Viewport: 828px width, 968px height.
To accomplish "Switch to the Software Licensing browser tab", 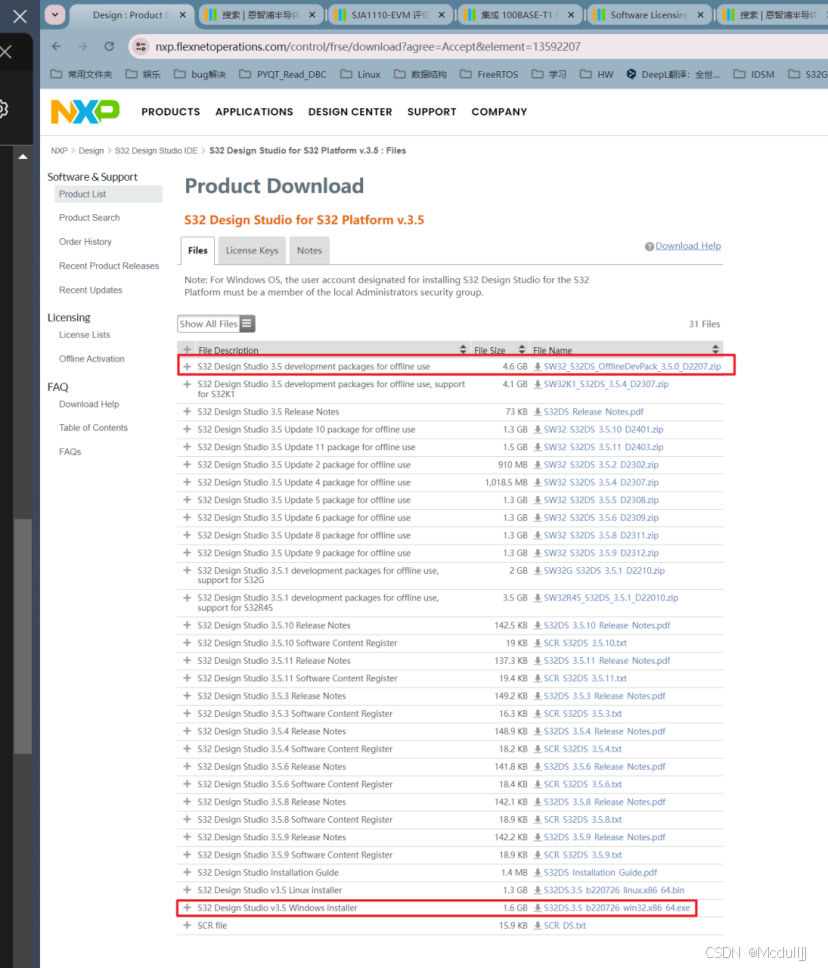I will point(648,15).
